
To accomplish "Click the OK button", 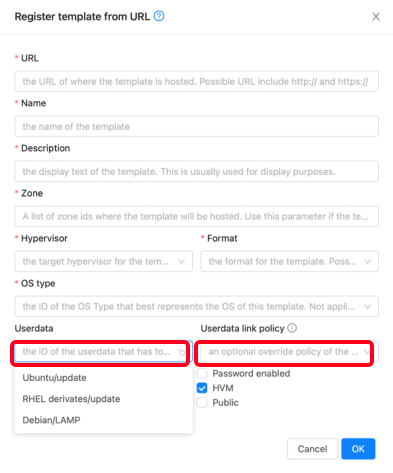I will (358, 449).
